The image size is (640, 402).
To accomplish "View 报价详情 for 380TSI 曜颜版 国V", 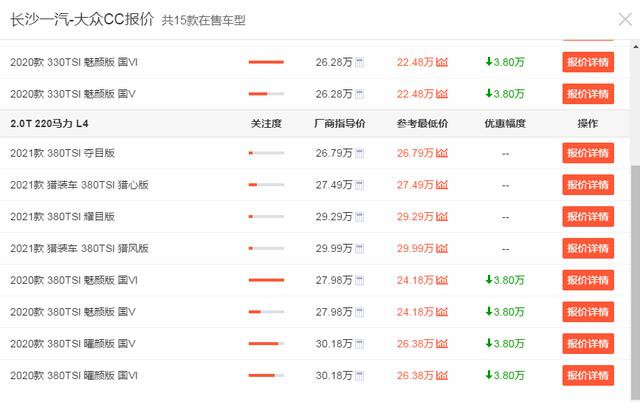I will (588, 344).
